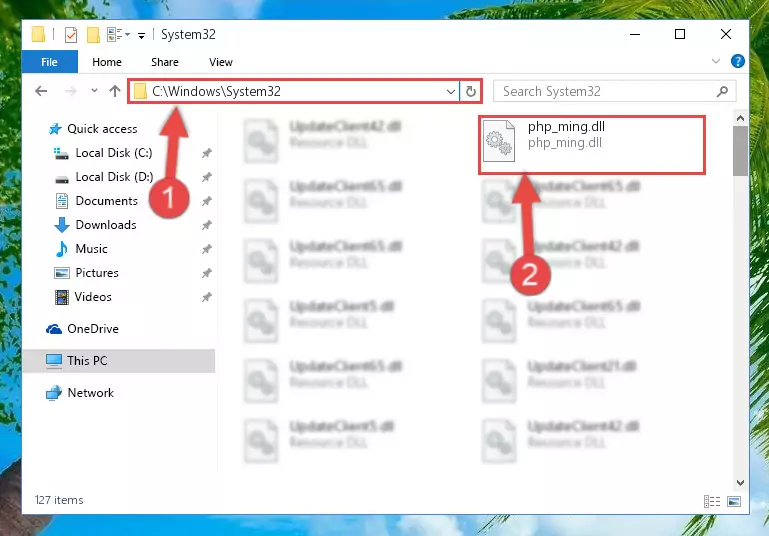Click the pin icon next to Local Disk (D:)
The width and height of the screenshot is (769, 536).
(x=206, y=177)
